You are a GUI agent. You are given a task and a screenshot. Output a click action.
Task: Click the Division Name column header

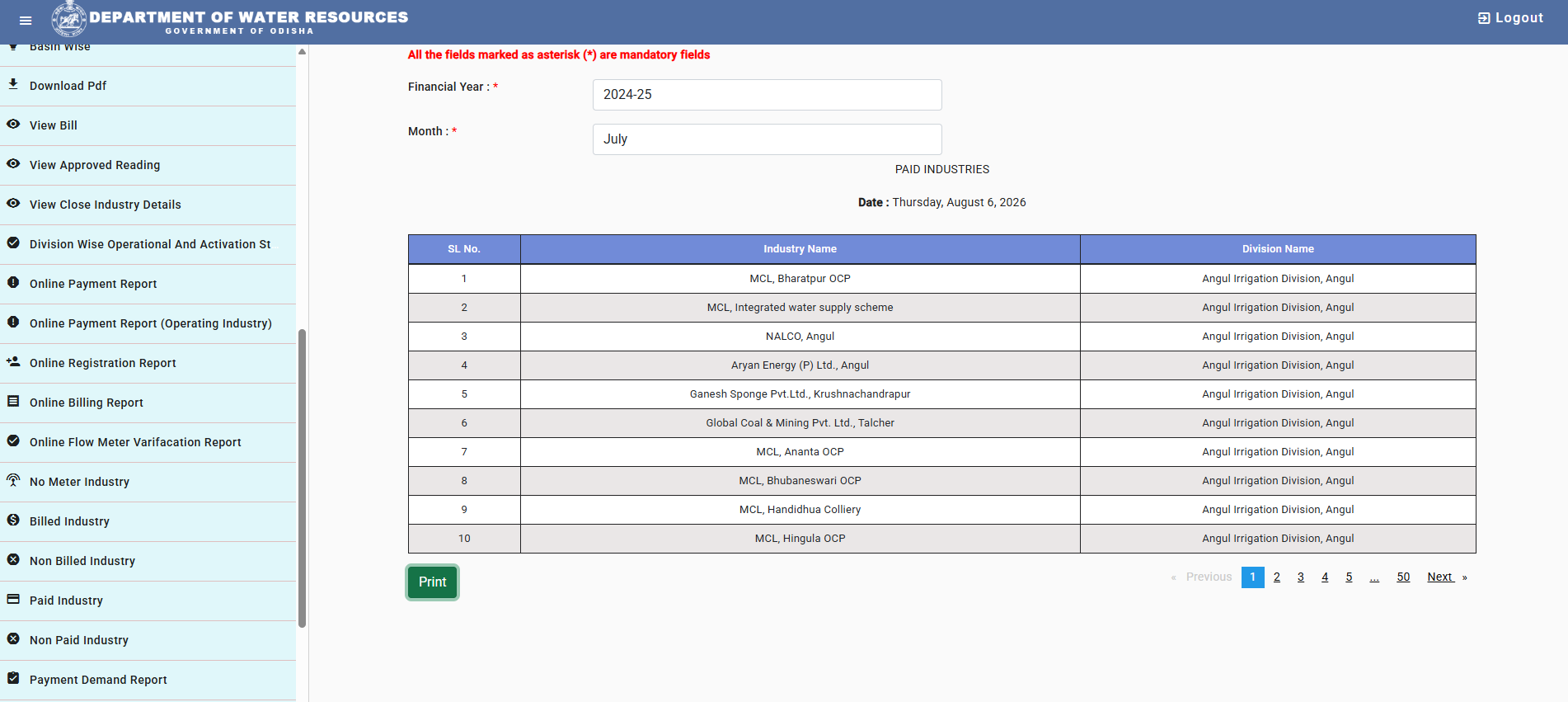click(1278, 249)
